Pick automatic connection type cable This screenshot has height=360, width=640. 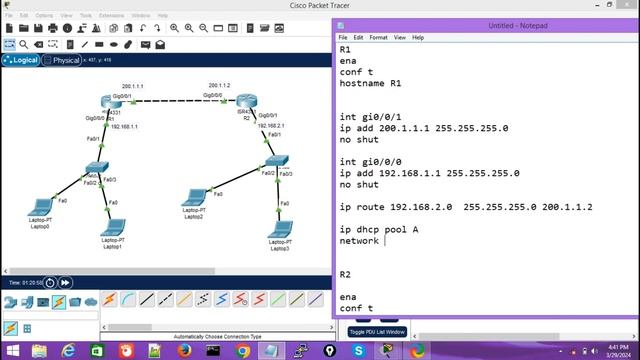coord(109,300)
